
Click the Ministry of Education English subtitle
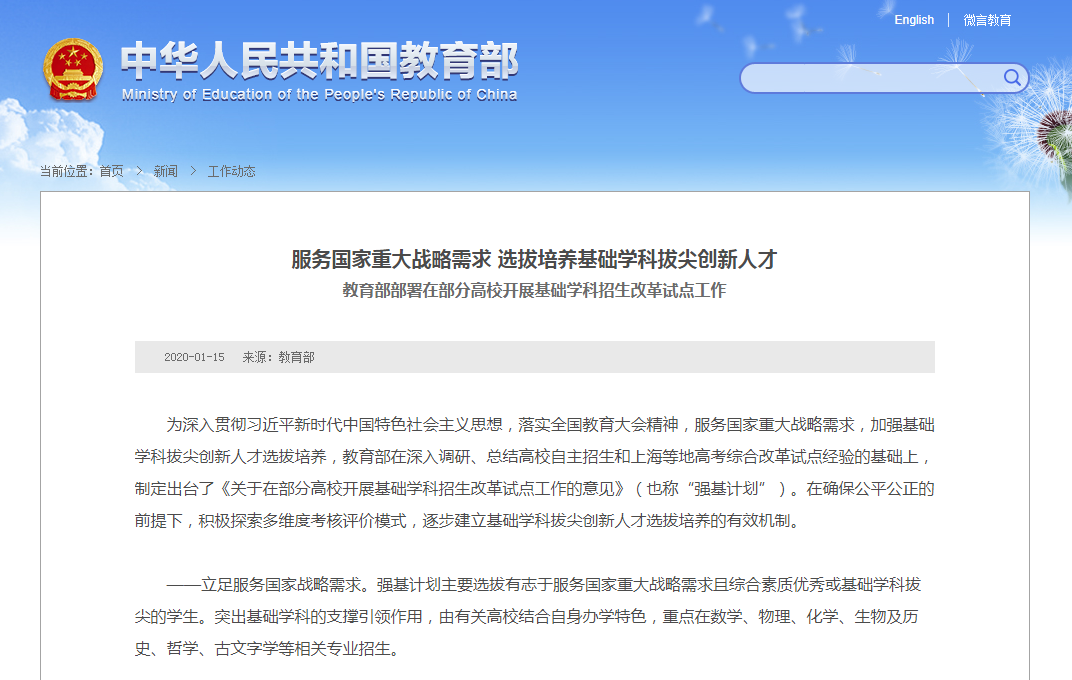tap(319, 94)
